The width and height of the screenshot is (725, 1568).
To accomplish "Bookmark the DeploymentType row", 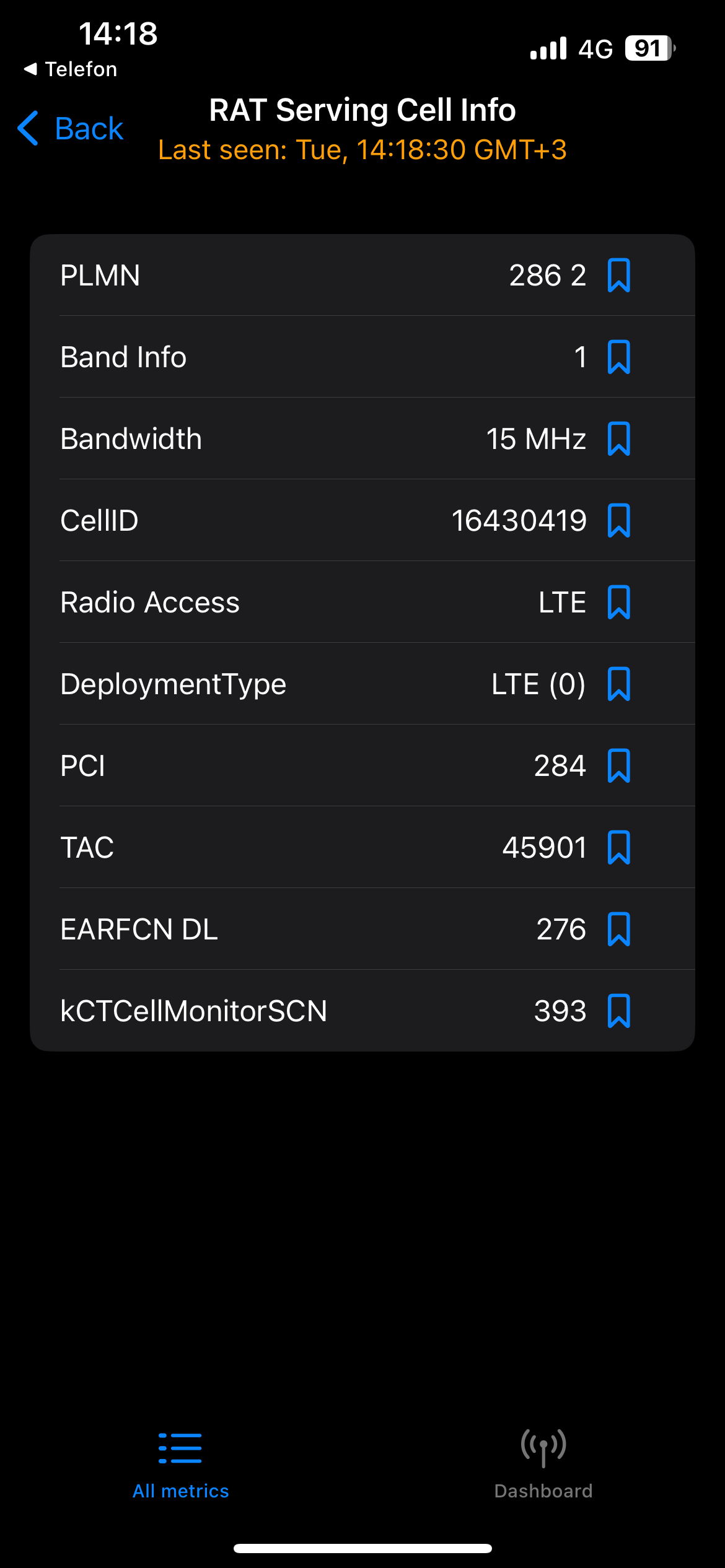I will coord(619,684).
